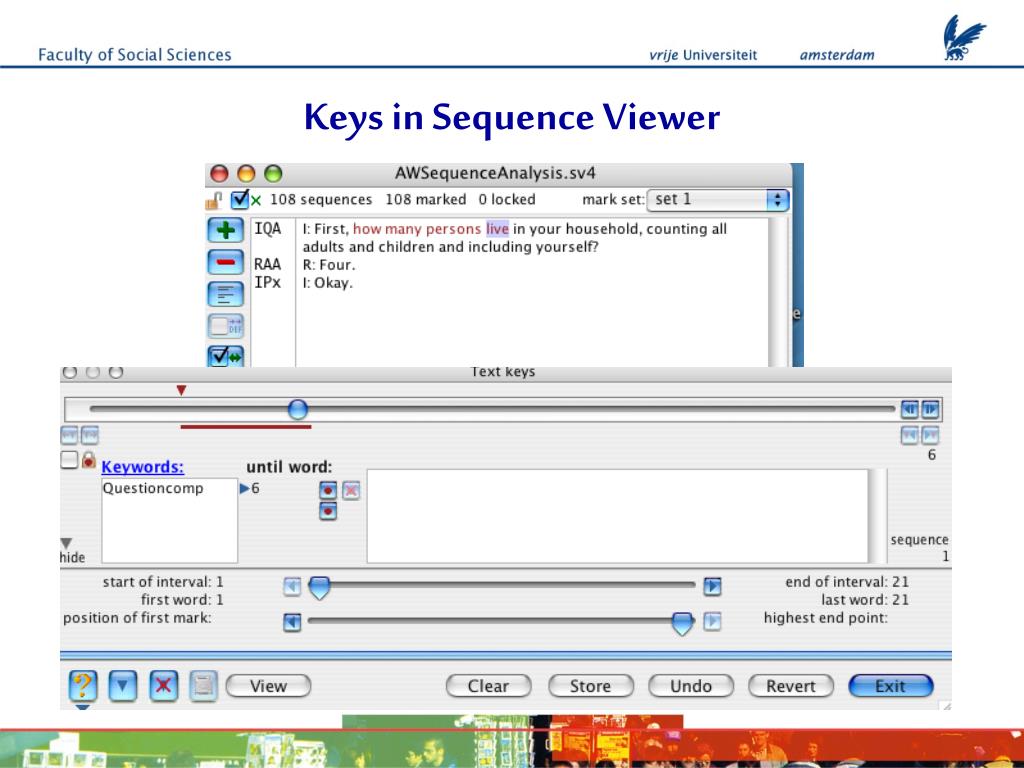Toggle the blue checkmark box beside 108 sequences

click(240, 199)
